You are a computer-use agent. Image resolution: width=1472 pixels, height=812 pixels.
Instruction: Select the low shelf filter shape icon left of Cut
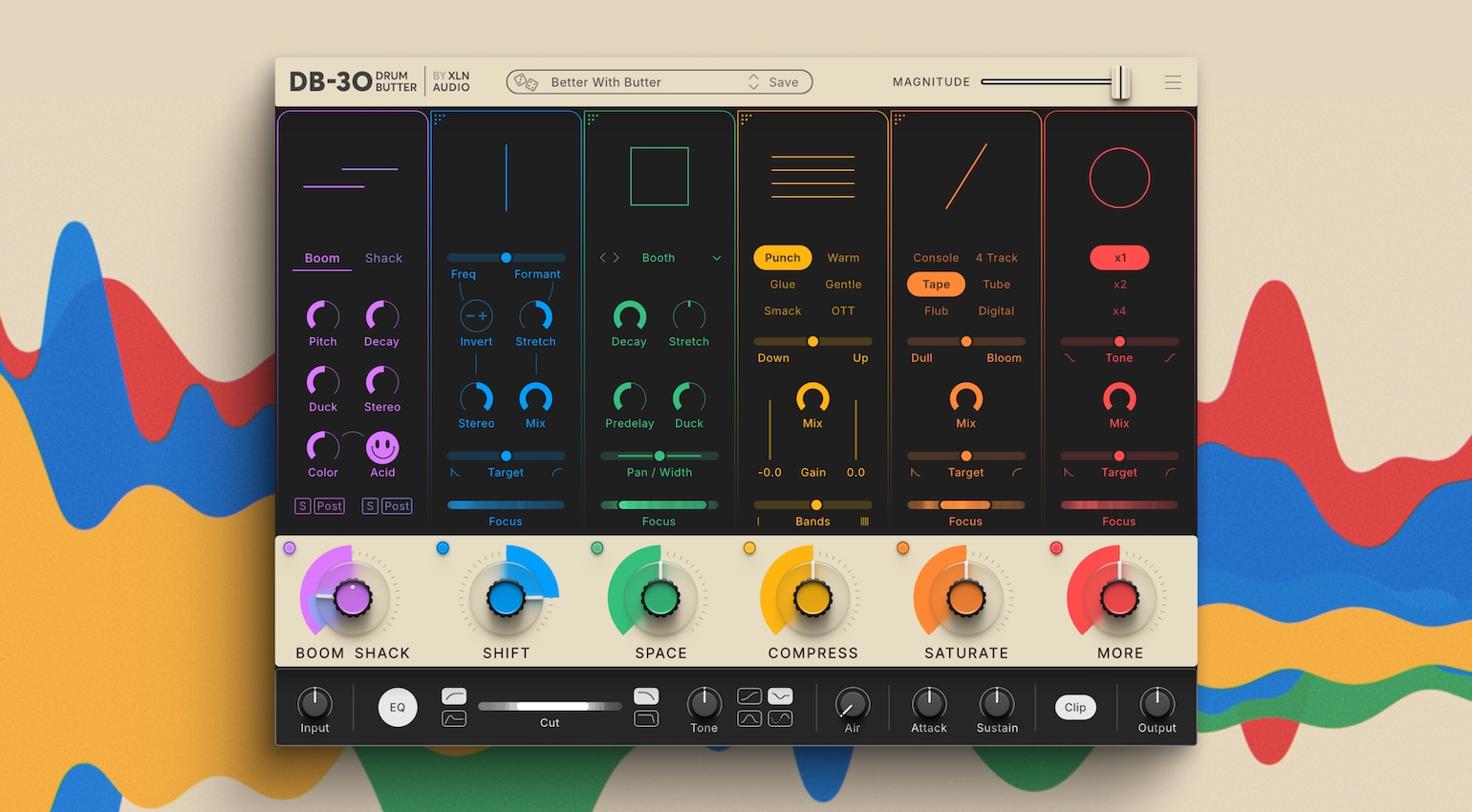point(454,718)
